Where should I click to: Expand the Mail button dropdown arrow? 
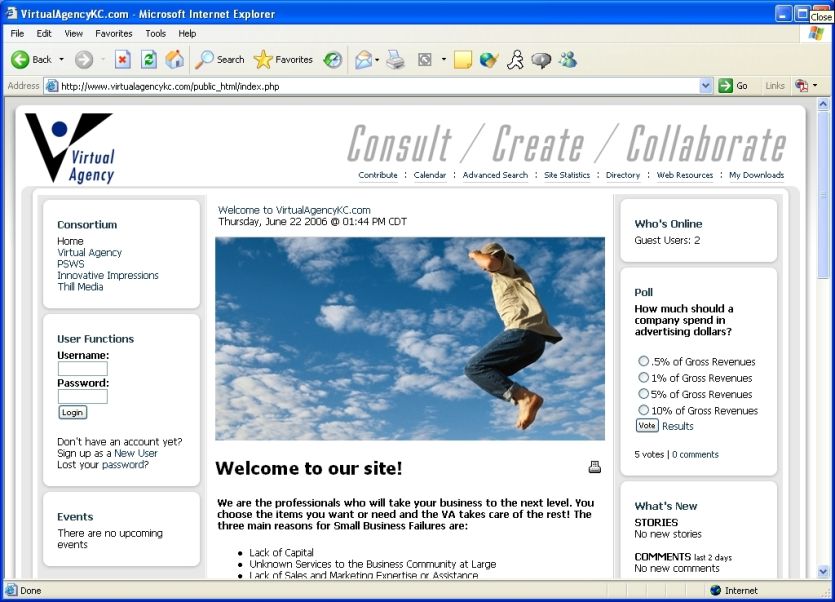[377, 60]
